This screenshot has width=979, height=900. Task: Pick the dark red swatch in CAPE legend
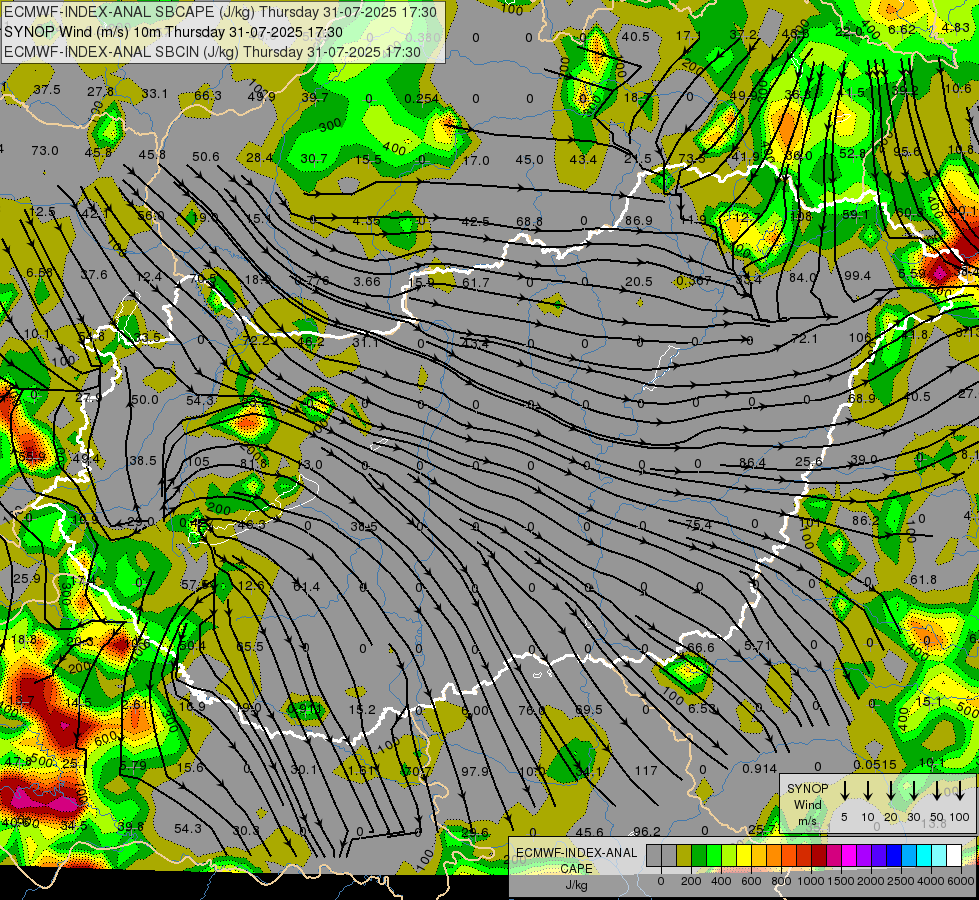(820, 856)
